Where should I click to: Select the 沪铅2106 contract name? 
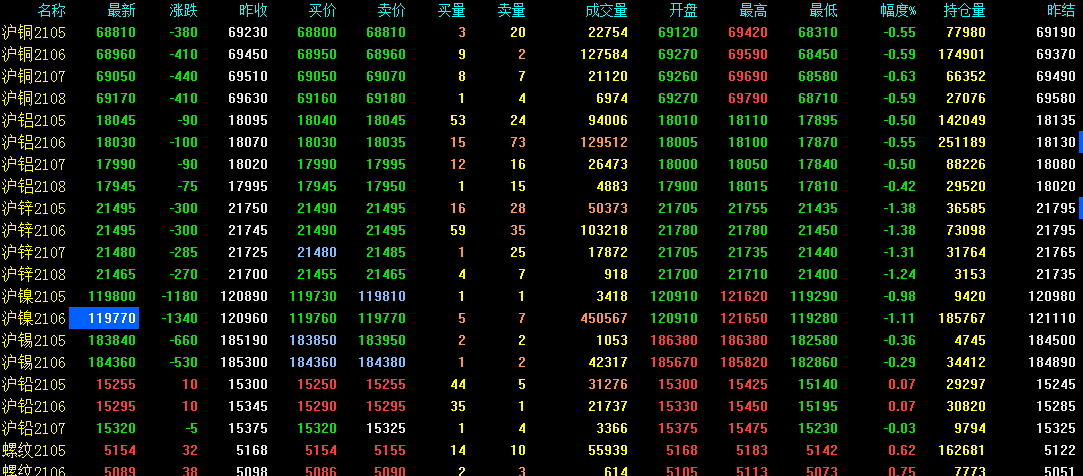33,407
